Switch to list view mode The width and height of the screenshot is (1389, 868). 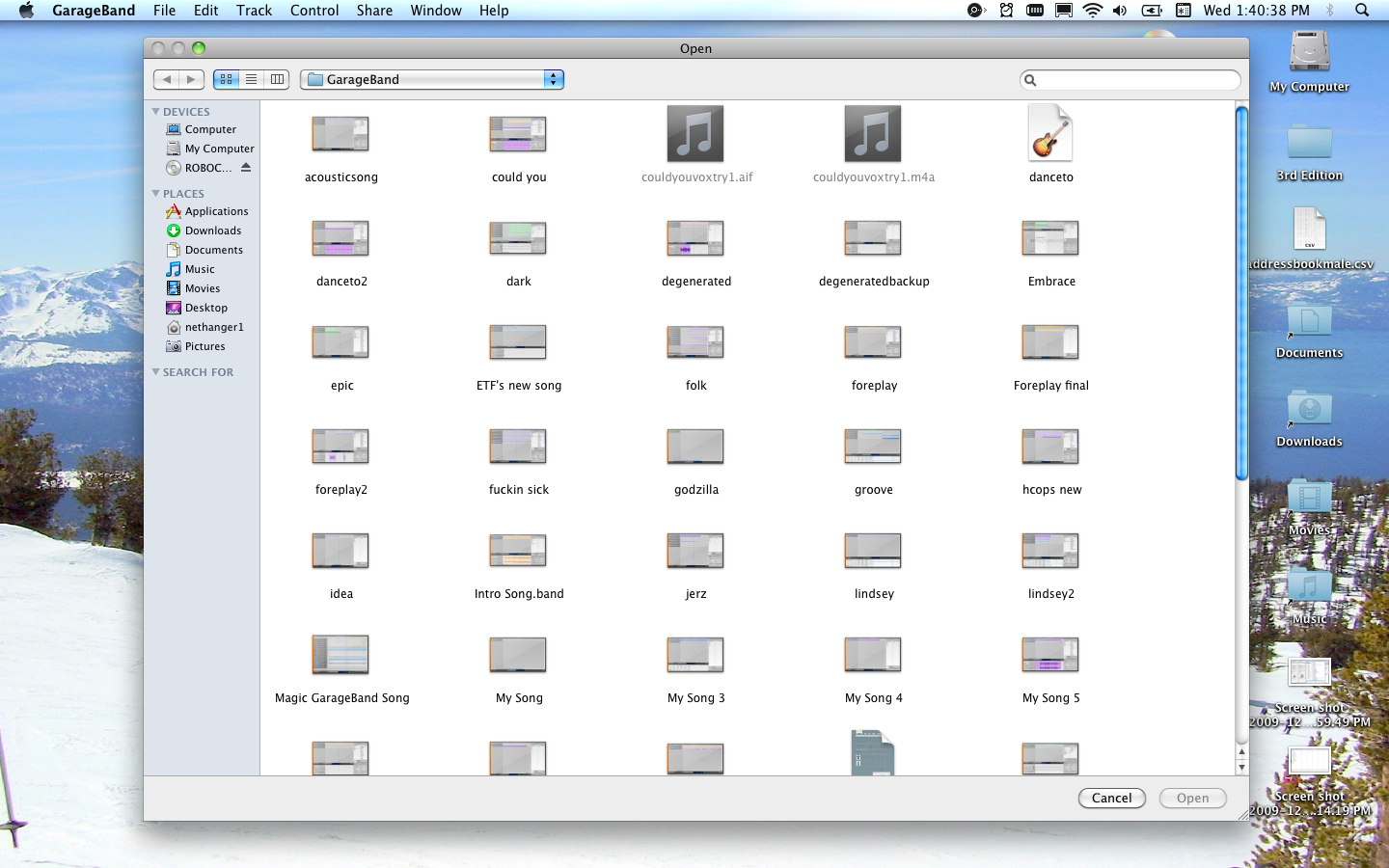point(252,79)
